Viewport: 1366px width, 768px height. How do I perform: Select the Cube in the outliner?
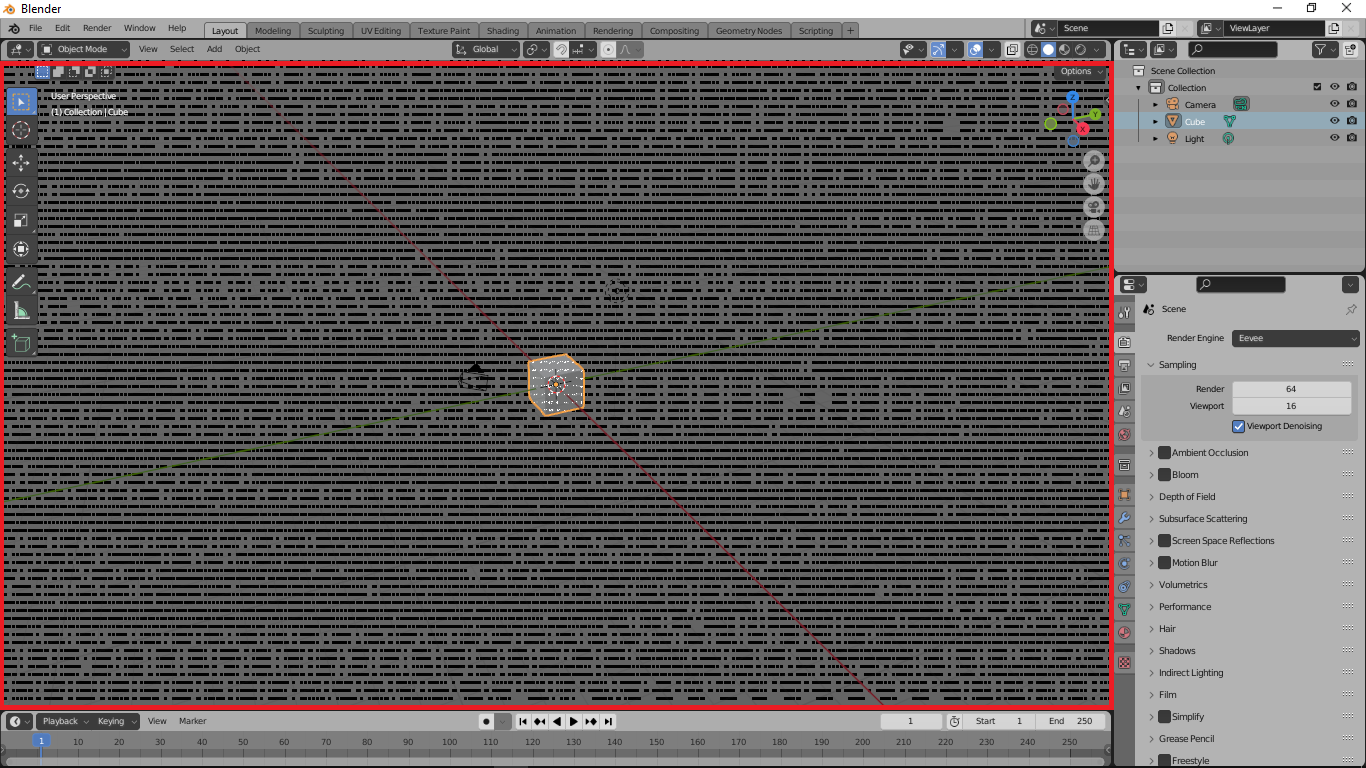1195,121
